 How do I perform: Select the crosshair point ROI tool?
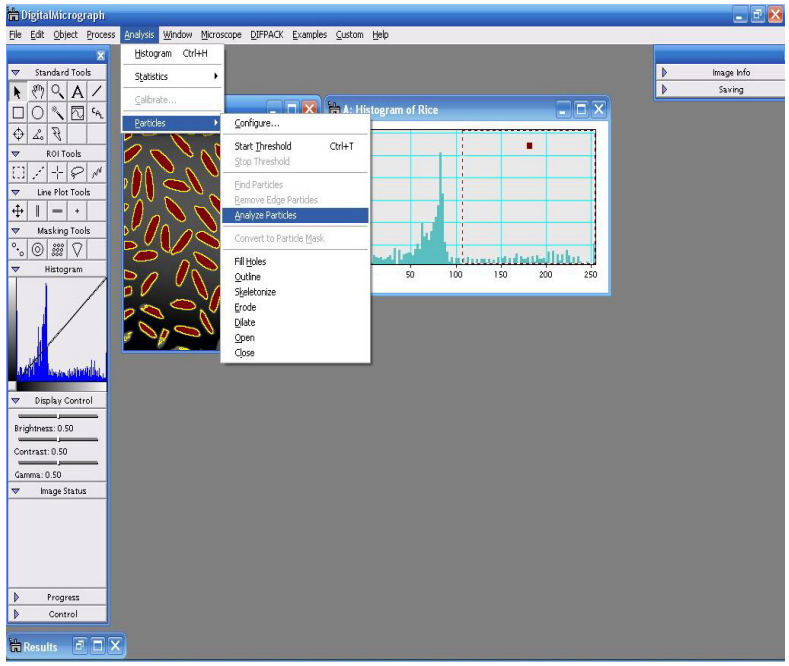[57, 174]
